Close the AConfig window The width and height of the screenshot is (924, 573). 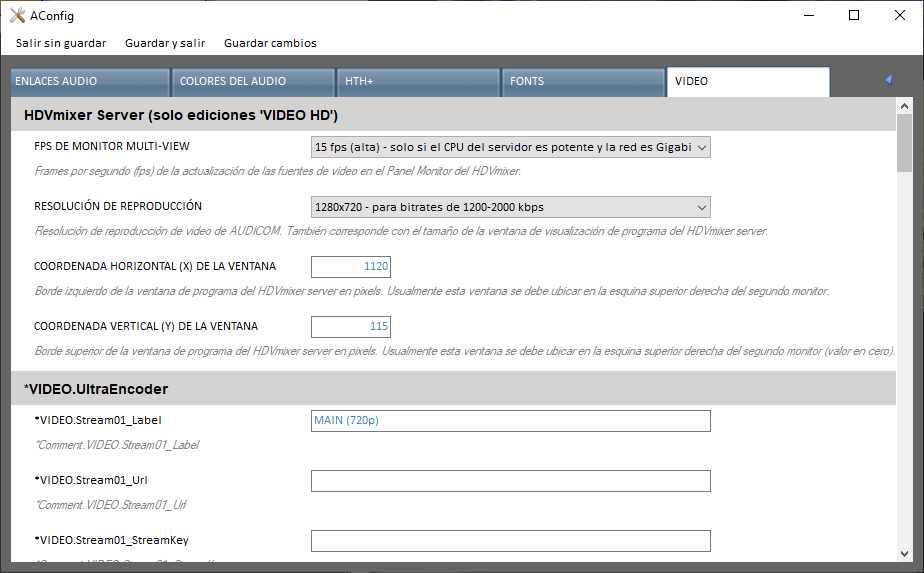click(900, 15)
